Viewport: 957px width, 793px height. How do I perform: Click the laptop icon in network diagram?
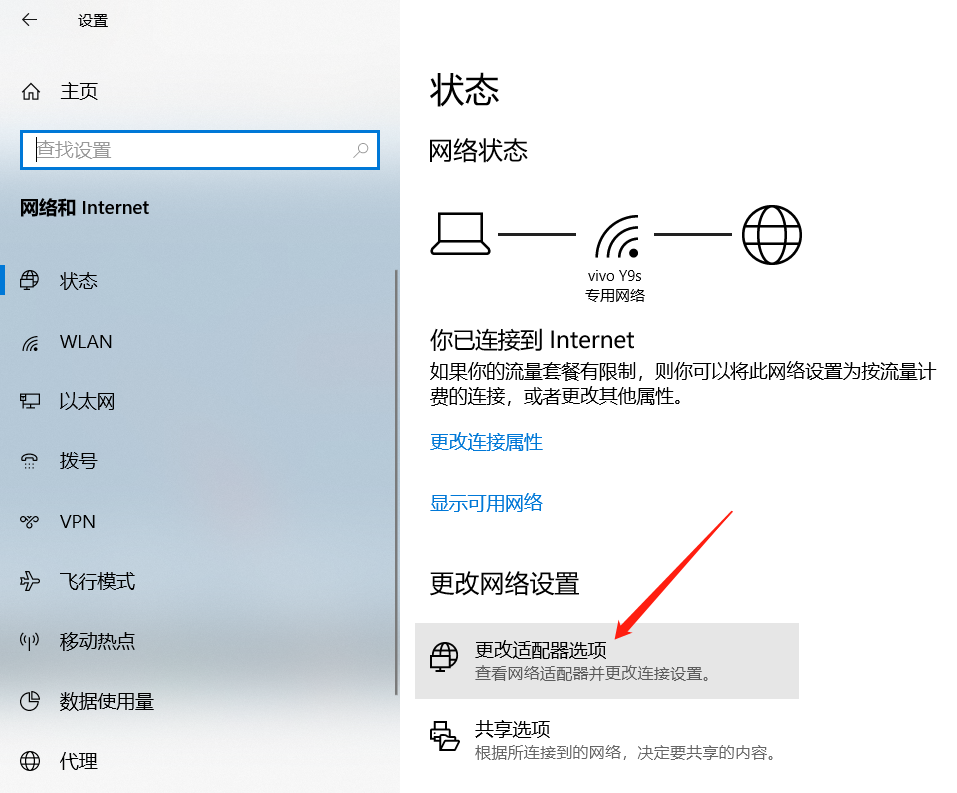pos(460,233)
